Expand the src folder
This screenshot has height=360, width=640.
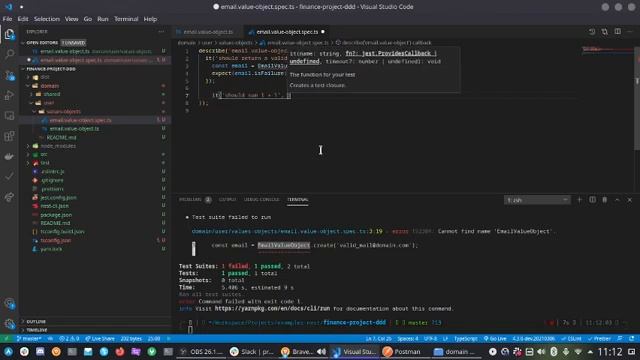tap(28, 154)
